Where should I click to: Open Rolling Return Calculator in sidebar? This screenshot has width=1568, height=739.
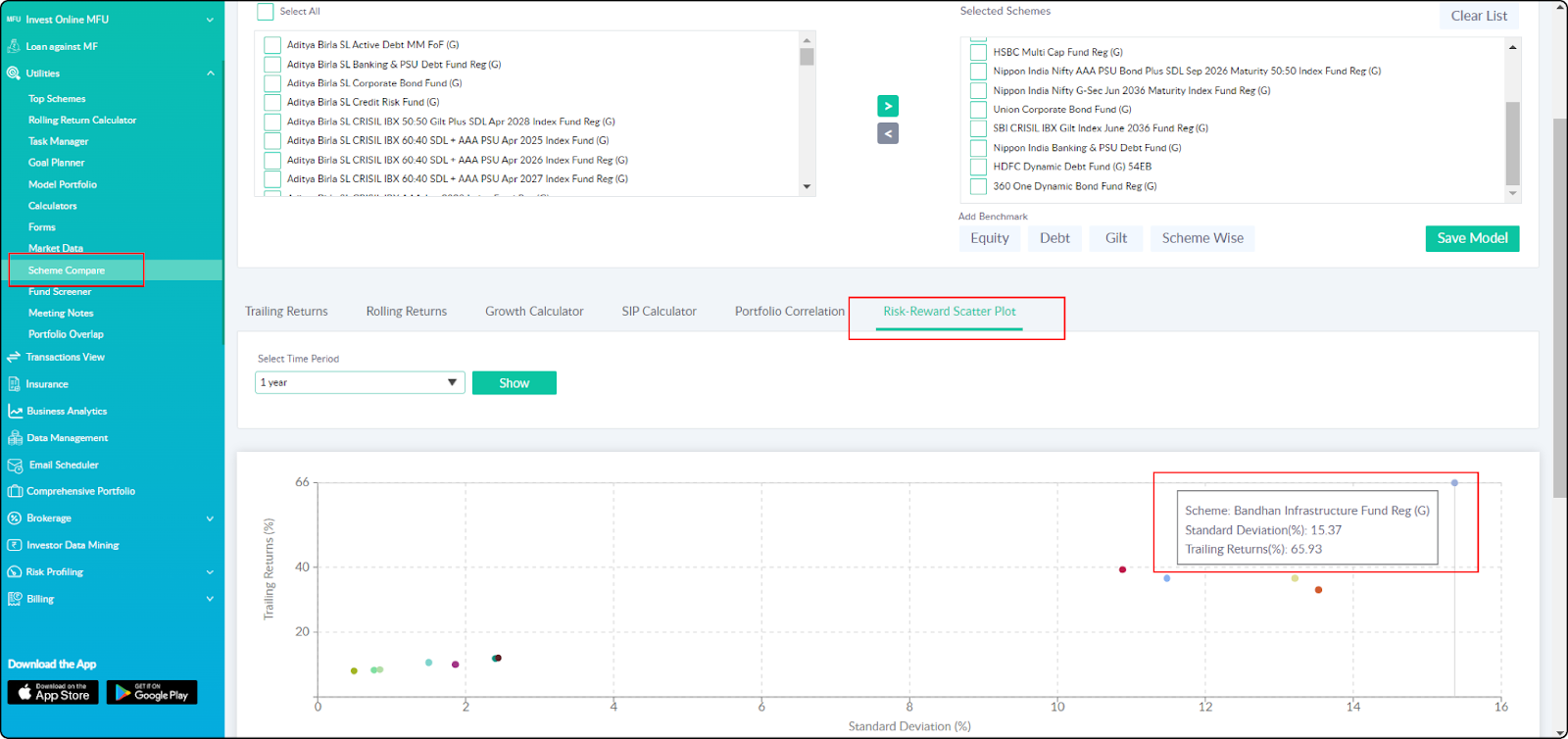(x=82, y=121)
